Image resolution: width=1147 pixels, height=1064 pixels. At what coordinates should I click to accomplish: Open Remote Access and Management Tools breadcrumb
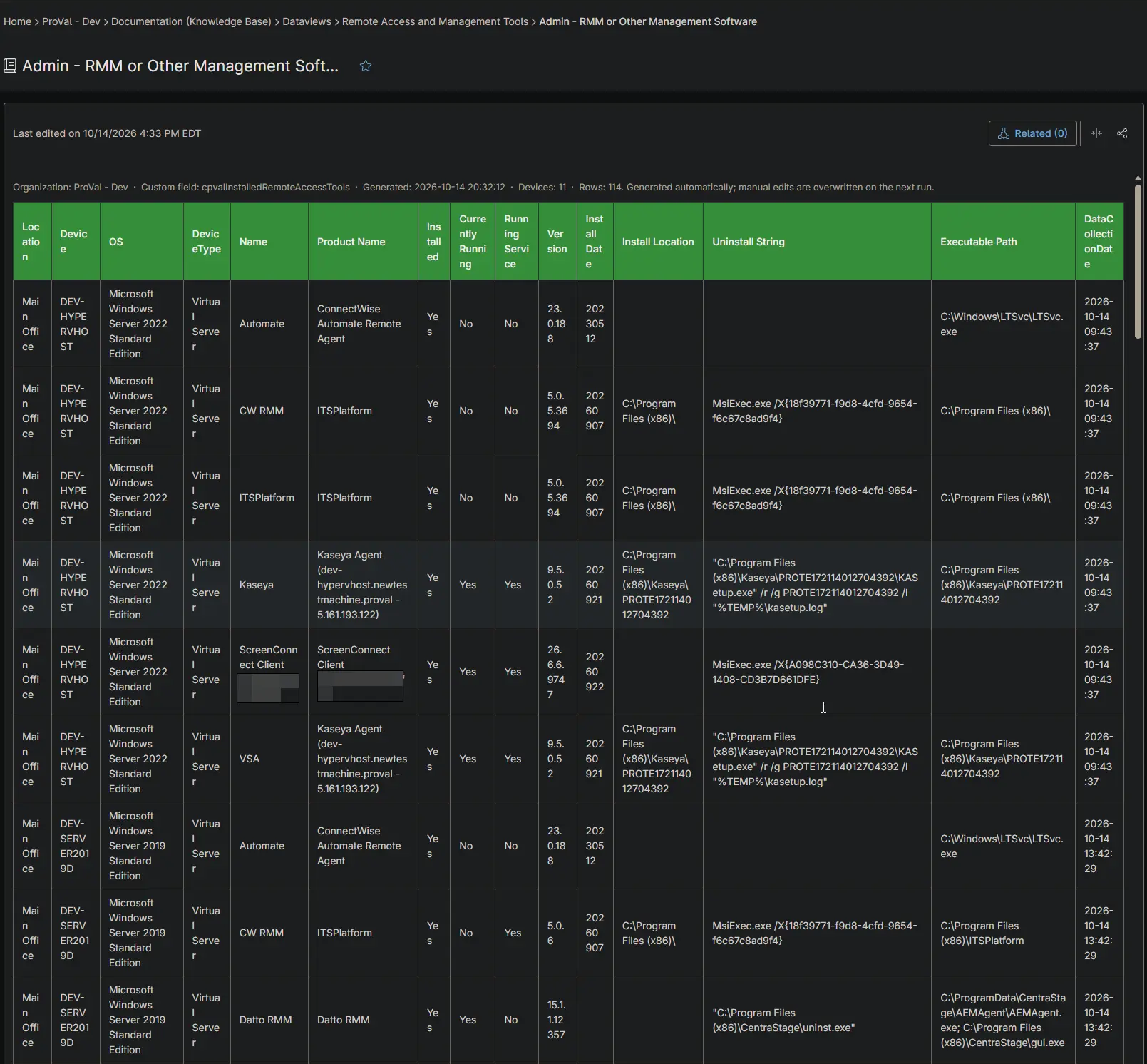coord(435,21)
